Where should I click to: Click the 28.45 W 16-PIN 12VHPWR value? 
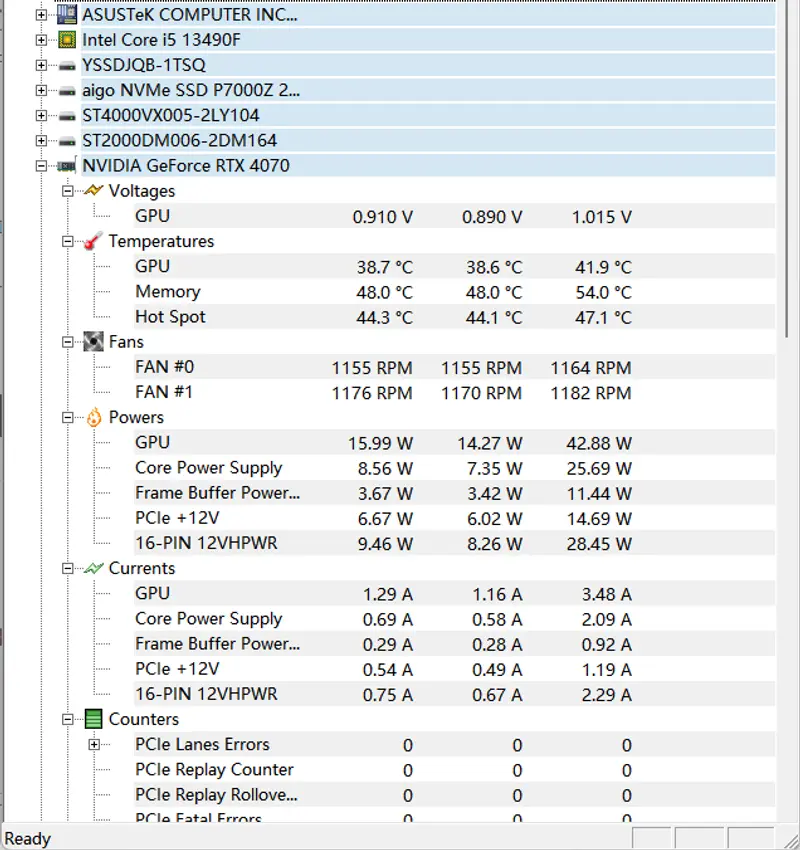coord(599,544)
